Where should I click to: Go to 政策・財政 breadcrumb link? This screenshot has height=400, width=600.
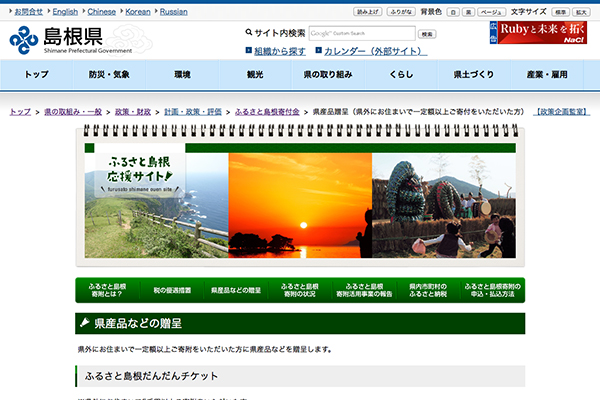tap(133, 112)
